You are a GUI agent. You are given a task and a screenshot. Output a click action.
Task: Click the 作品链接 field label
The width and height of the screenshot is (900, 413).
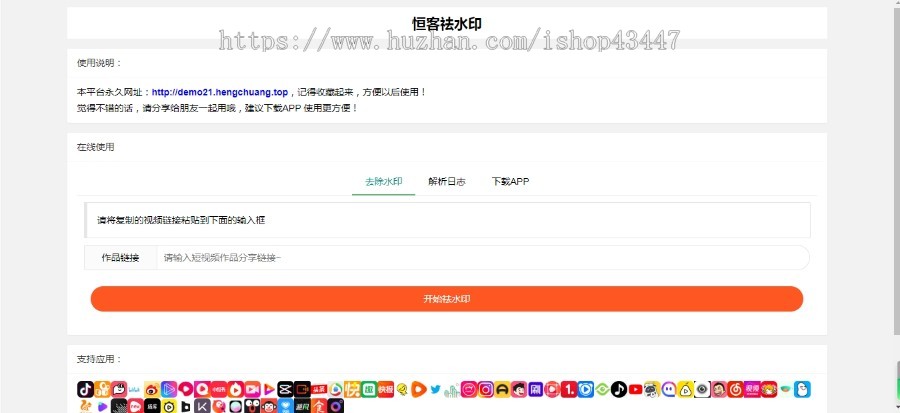[x=121, y=258]
